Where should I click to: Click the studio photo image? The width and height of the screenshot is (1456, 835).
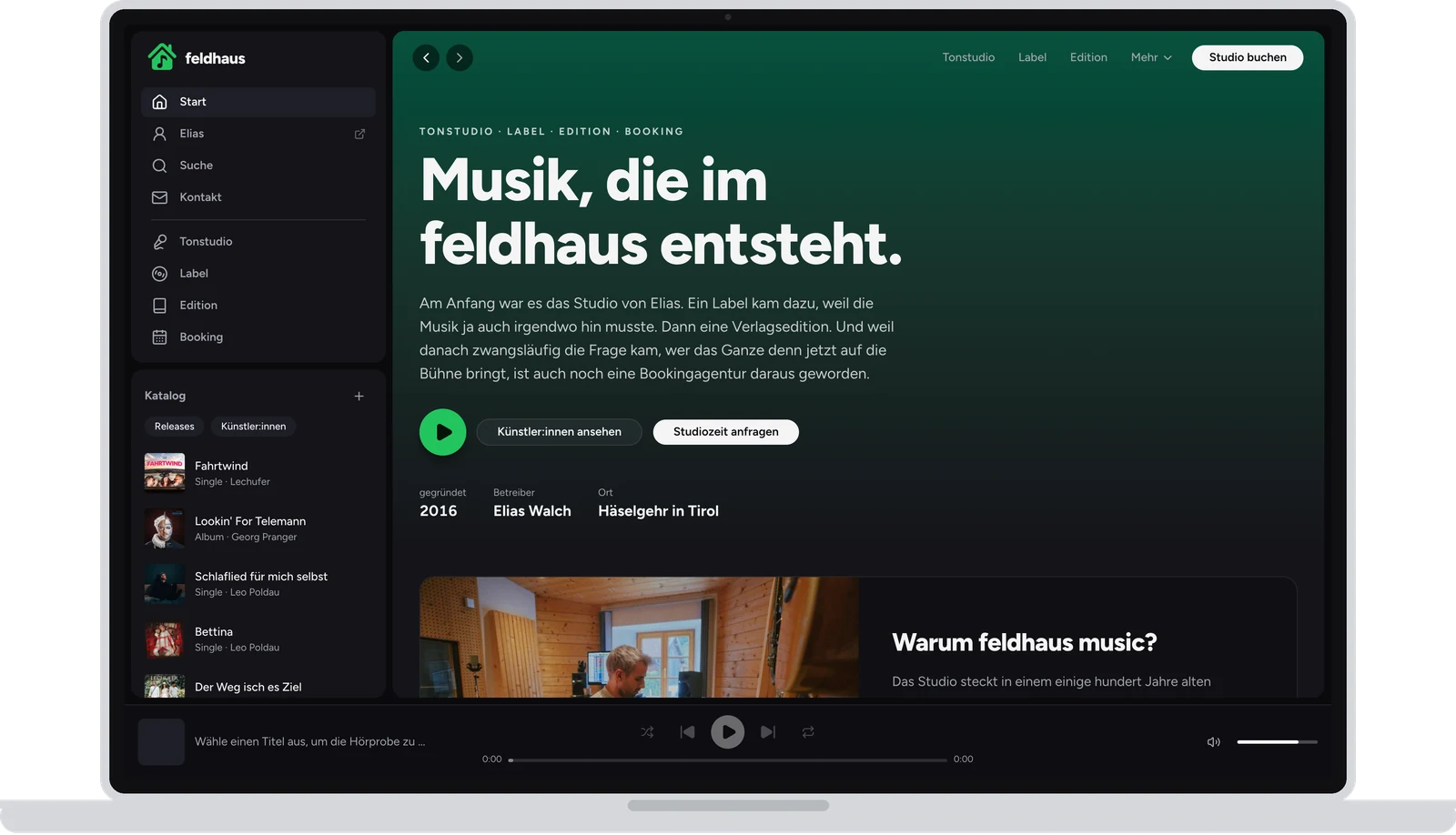click(639, 638)
